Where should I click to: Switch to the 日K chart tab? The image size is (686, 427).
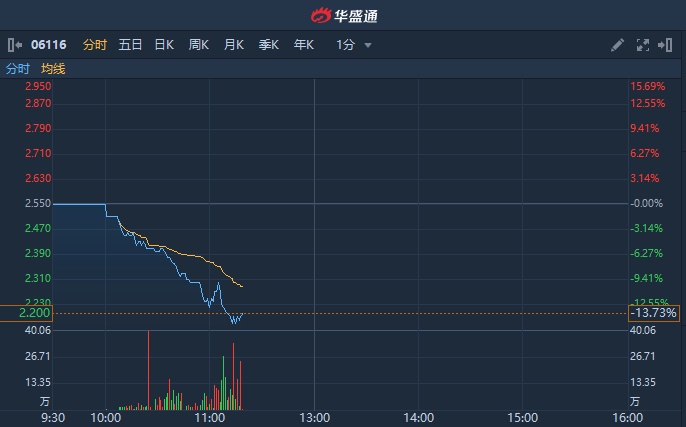point(164,45)
